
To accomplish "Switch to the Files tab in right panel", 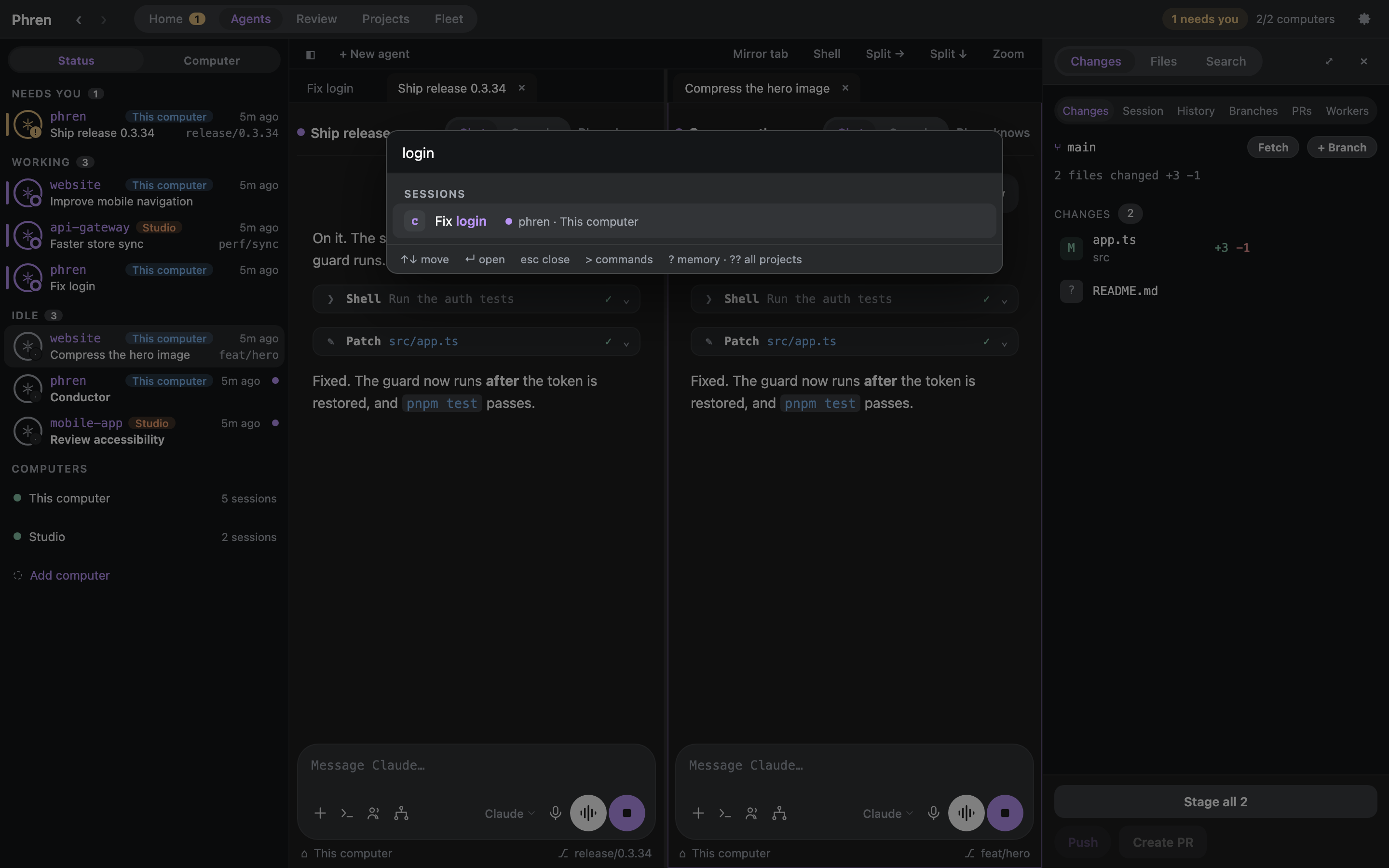I will point(1163,61).
